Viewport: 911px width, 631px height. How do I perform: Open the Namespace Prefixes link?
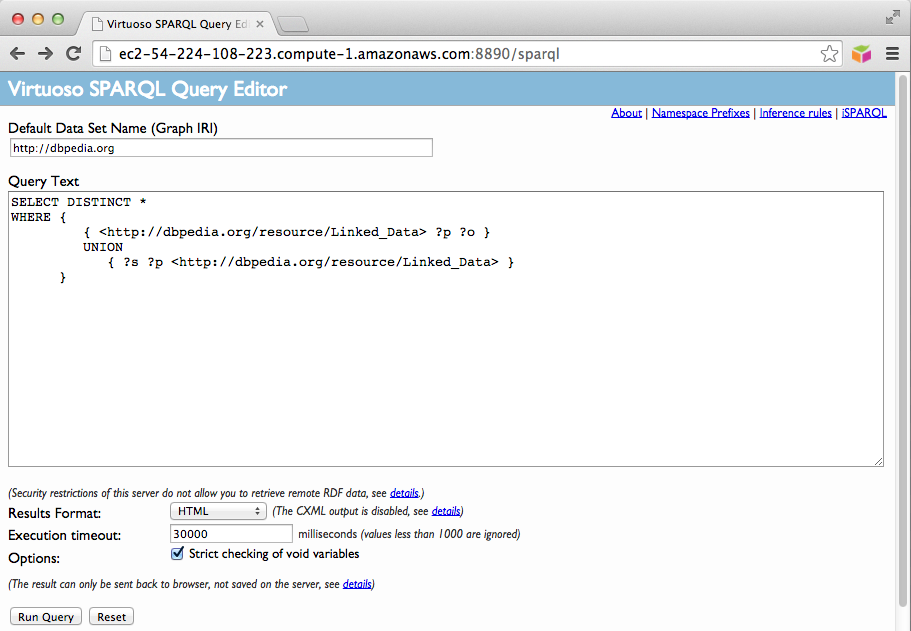700,113
